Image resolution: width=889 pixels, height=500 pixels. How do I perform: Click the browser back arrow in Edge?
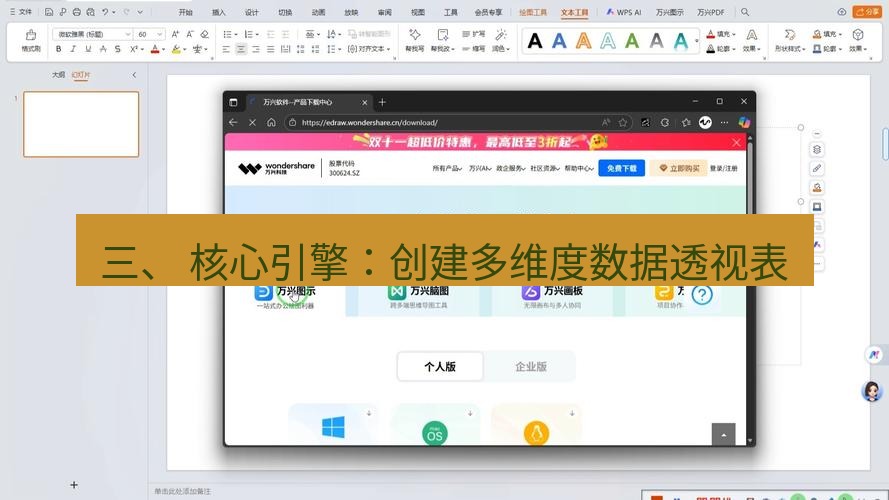233,122
